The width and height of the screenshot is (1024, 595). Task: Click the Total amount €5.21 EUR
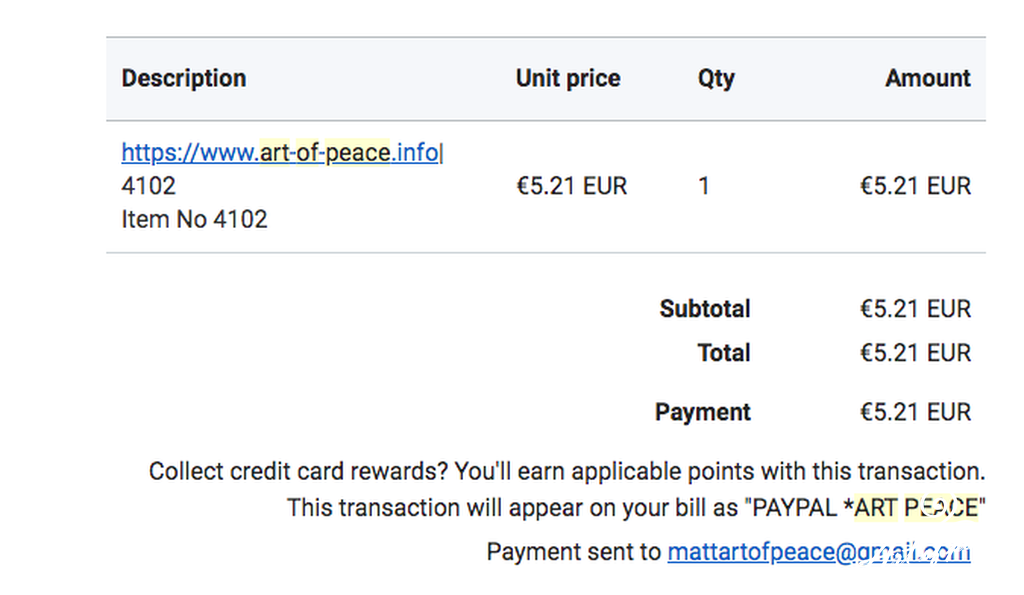tap(915, 353)
